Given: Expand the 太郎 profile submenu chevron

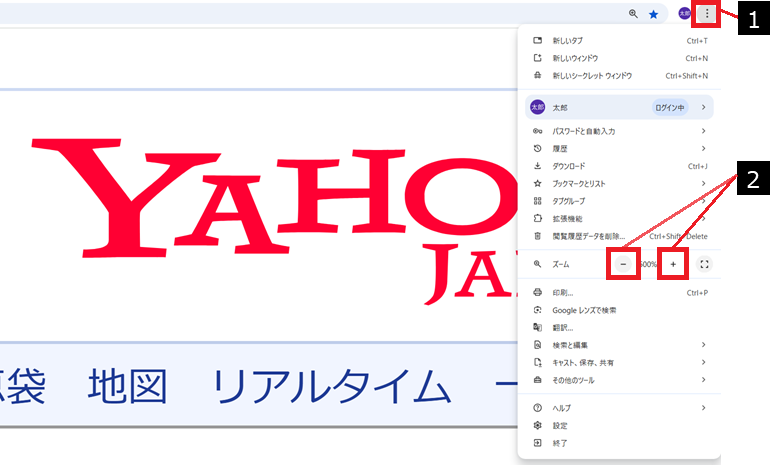Looking at the screenshot, I should (703, 107).
